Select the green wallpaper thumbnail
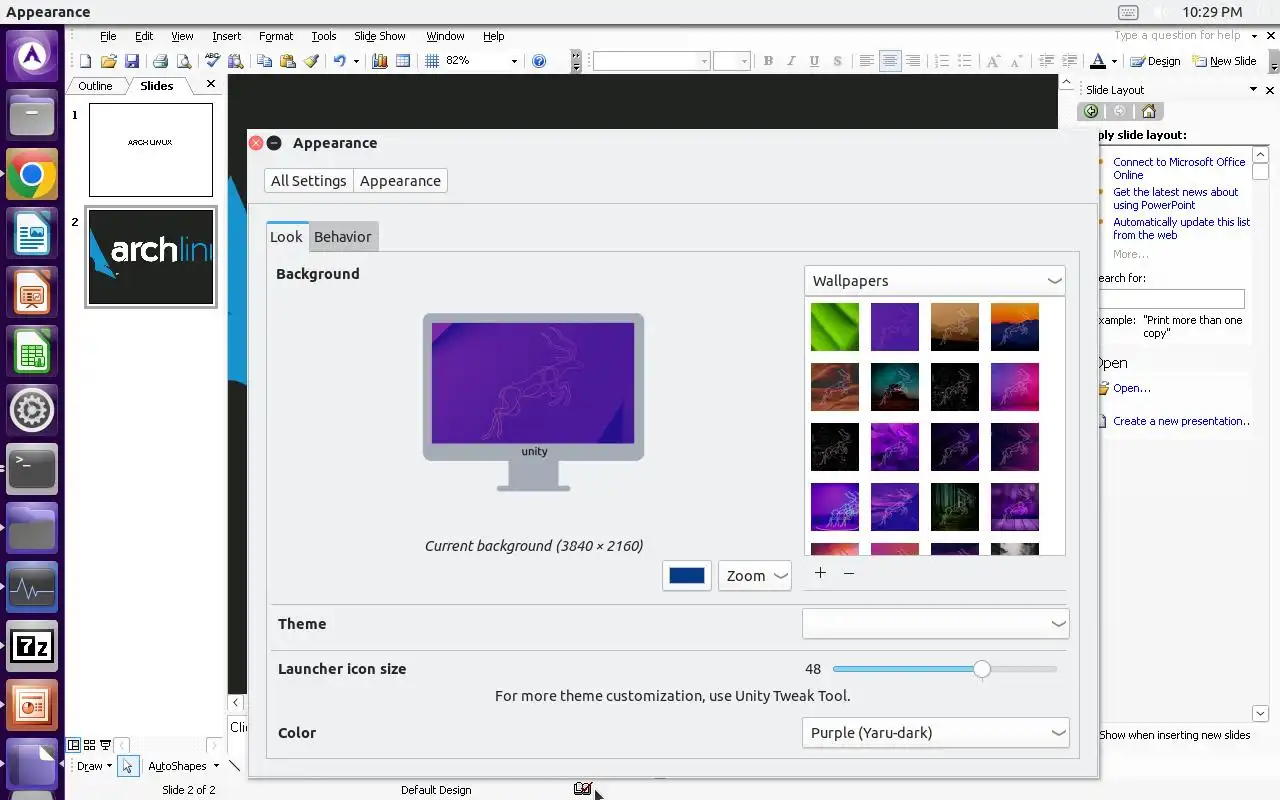1280x800 pixels. (x=835, y=327)
